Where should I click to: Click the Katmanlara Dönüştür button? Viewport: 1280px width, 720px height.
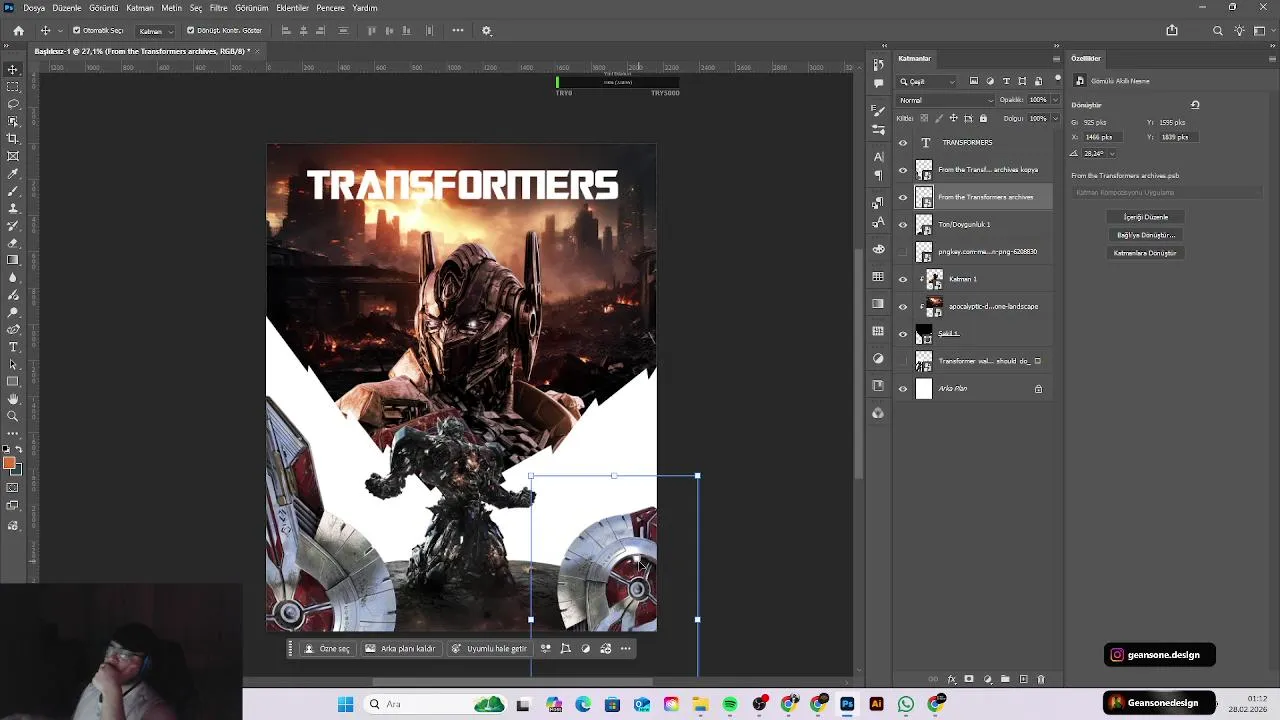tap(1146, 253)
